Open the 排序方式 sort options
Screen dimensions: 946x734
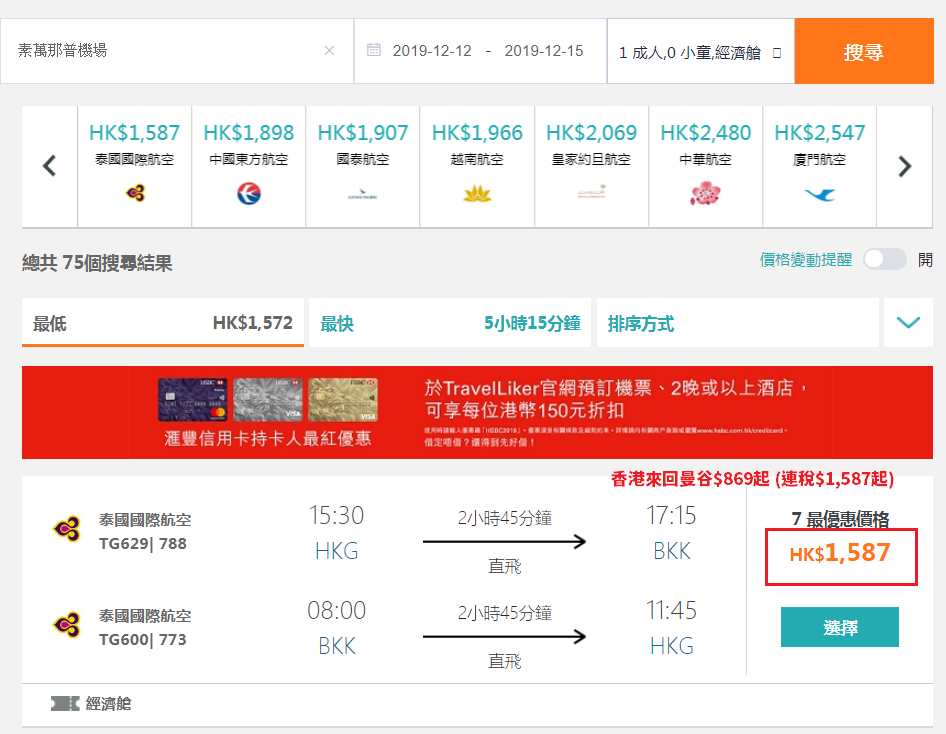[x=737, y=323]
